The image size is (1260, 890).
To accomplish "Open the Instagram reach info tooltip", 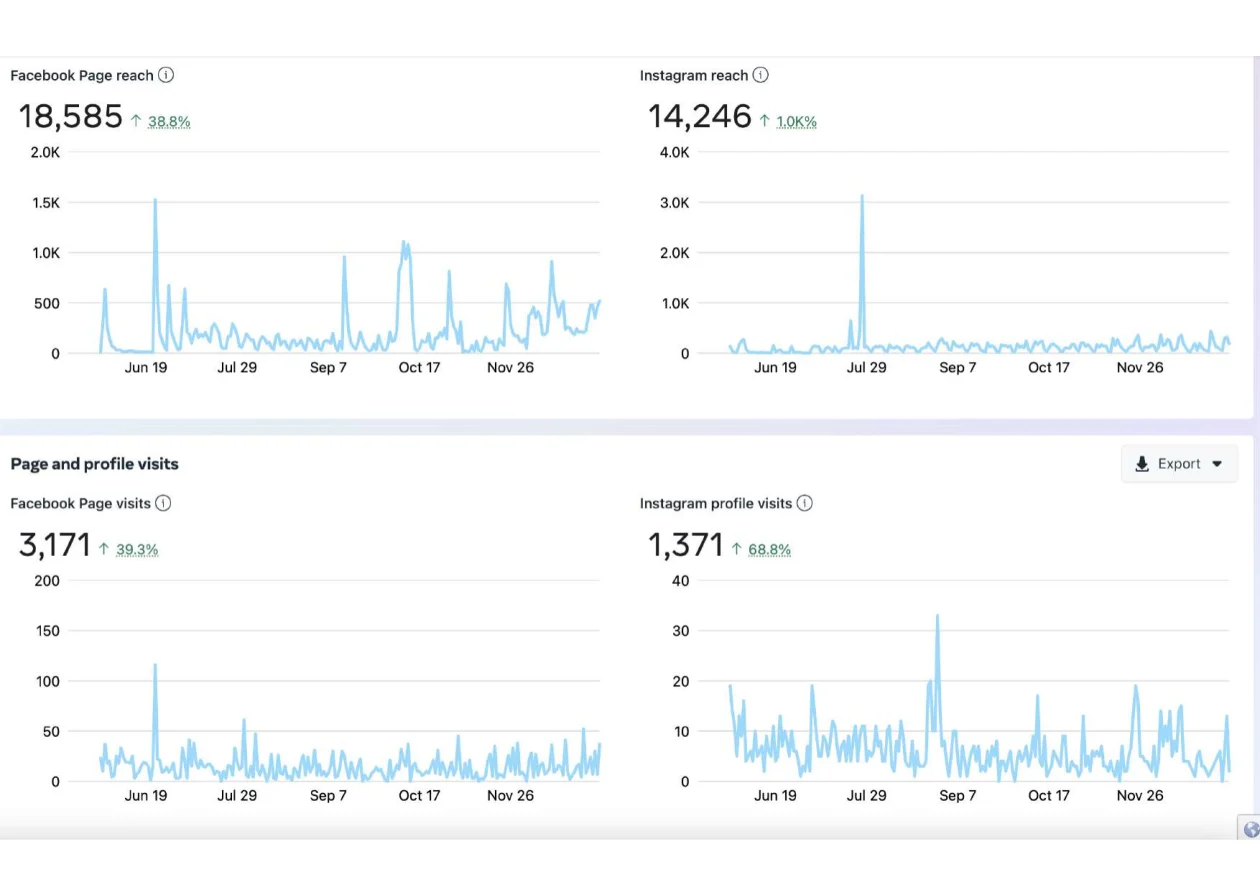I will coord(761,74).
